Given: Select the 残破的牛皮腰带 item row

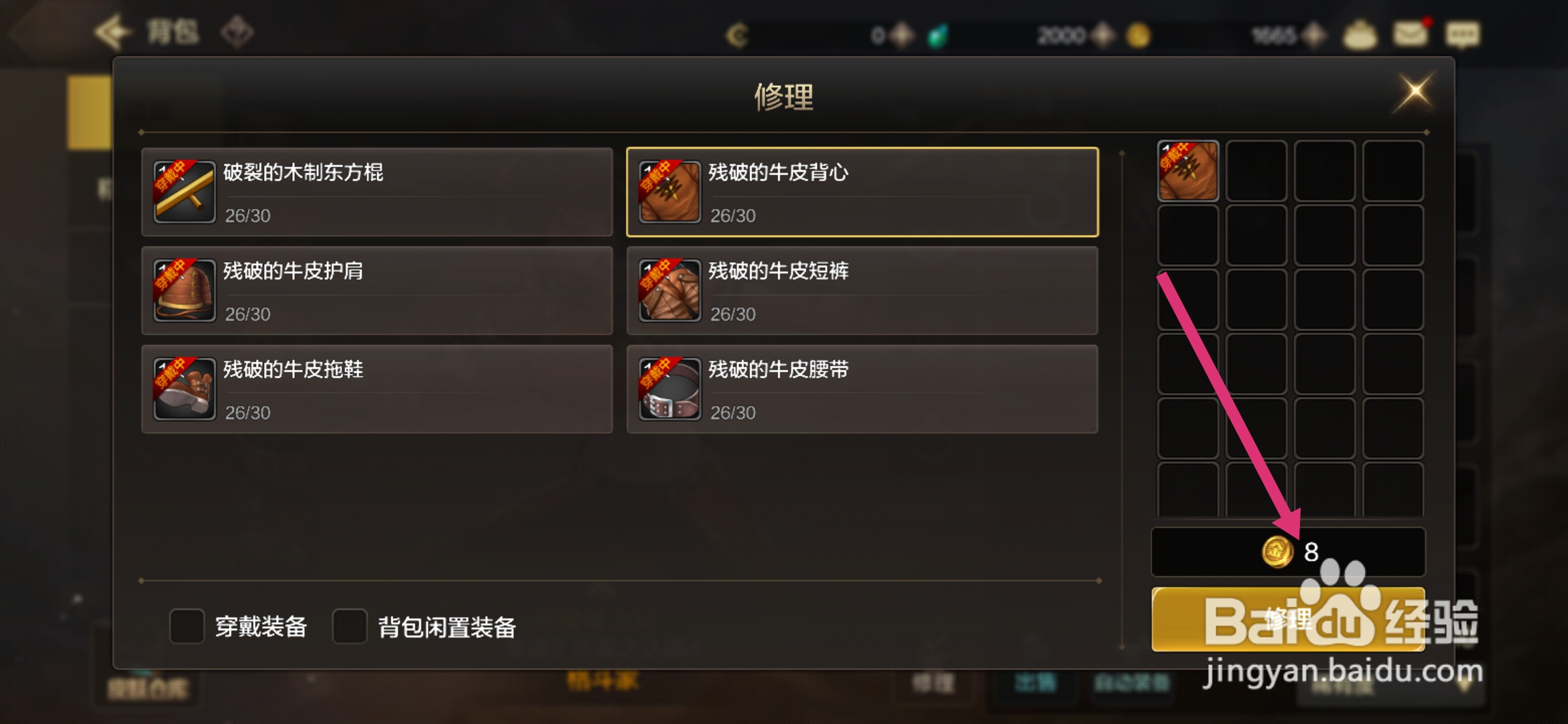Looking at the screenshot, I should pos(862,389).
